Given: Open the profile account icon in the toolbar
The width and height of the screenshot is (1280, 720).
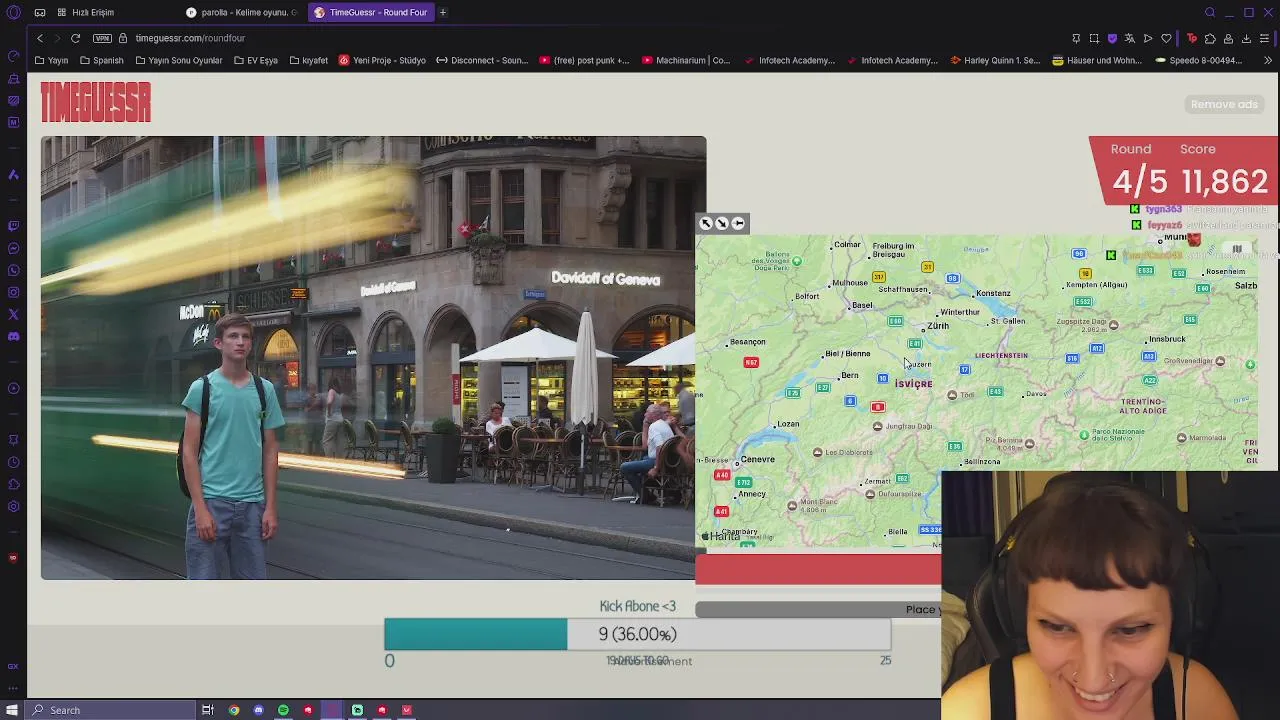Looking at the screenshot, I should click(1228, 38).
